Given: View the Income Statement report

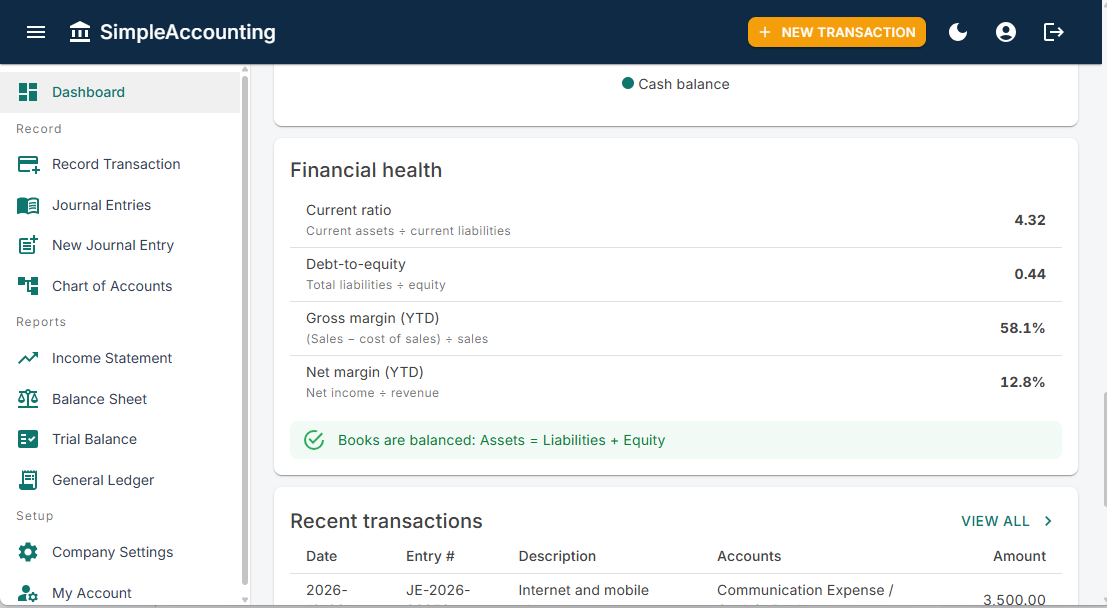Looking at the screenshot, I should tap(120, 358).
